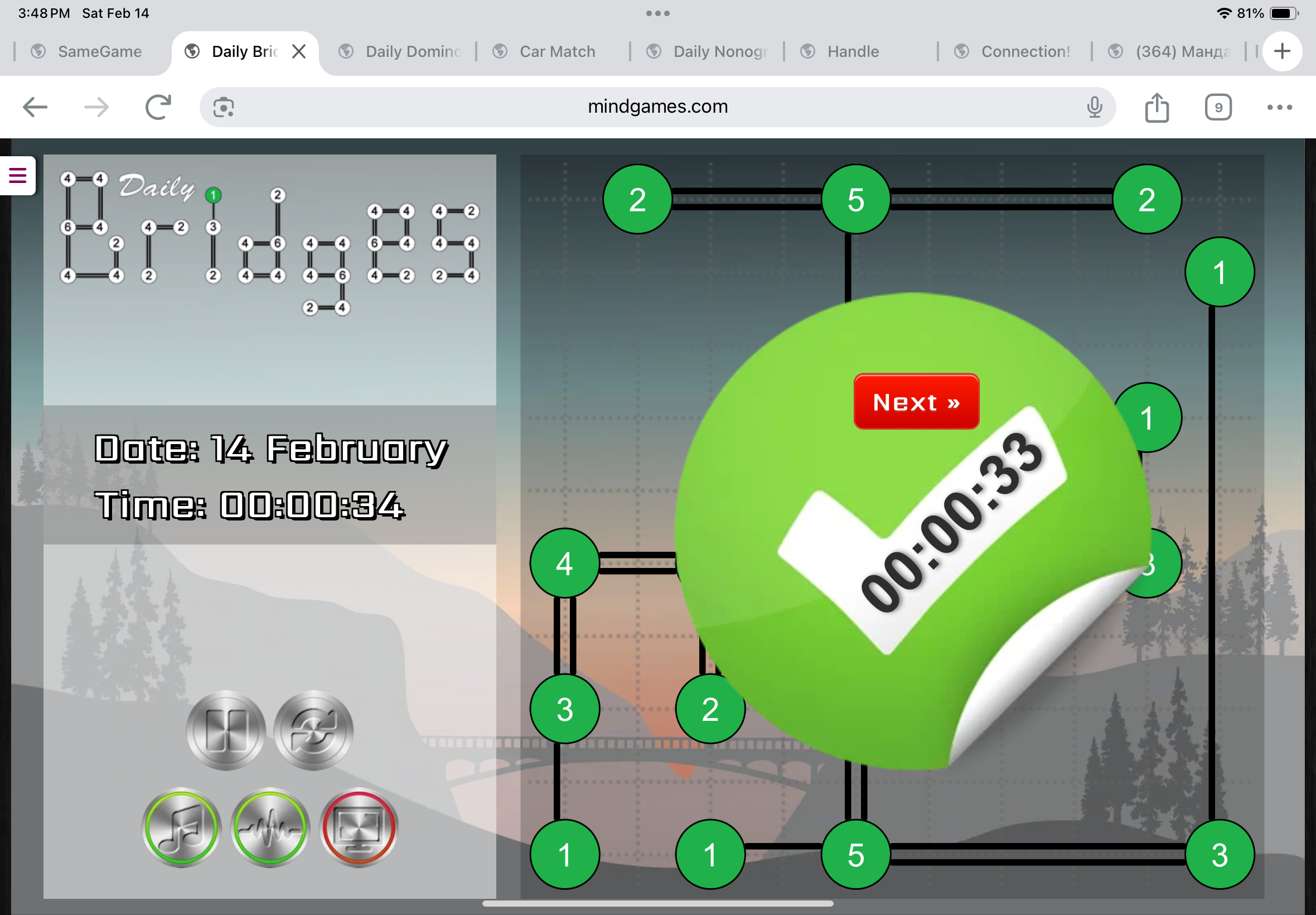Open the purple hamburger side menu
1316x915 pixels.
(17, 175)
